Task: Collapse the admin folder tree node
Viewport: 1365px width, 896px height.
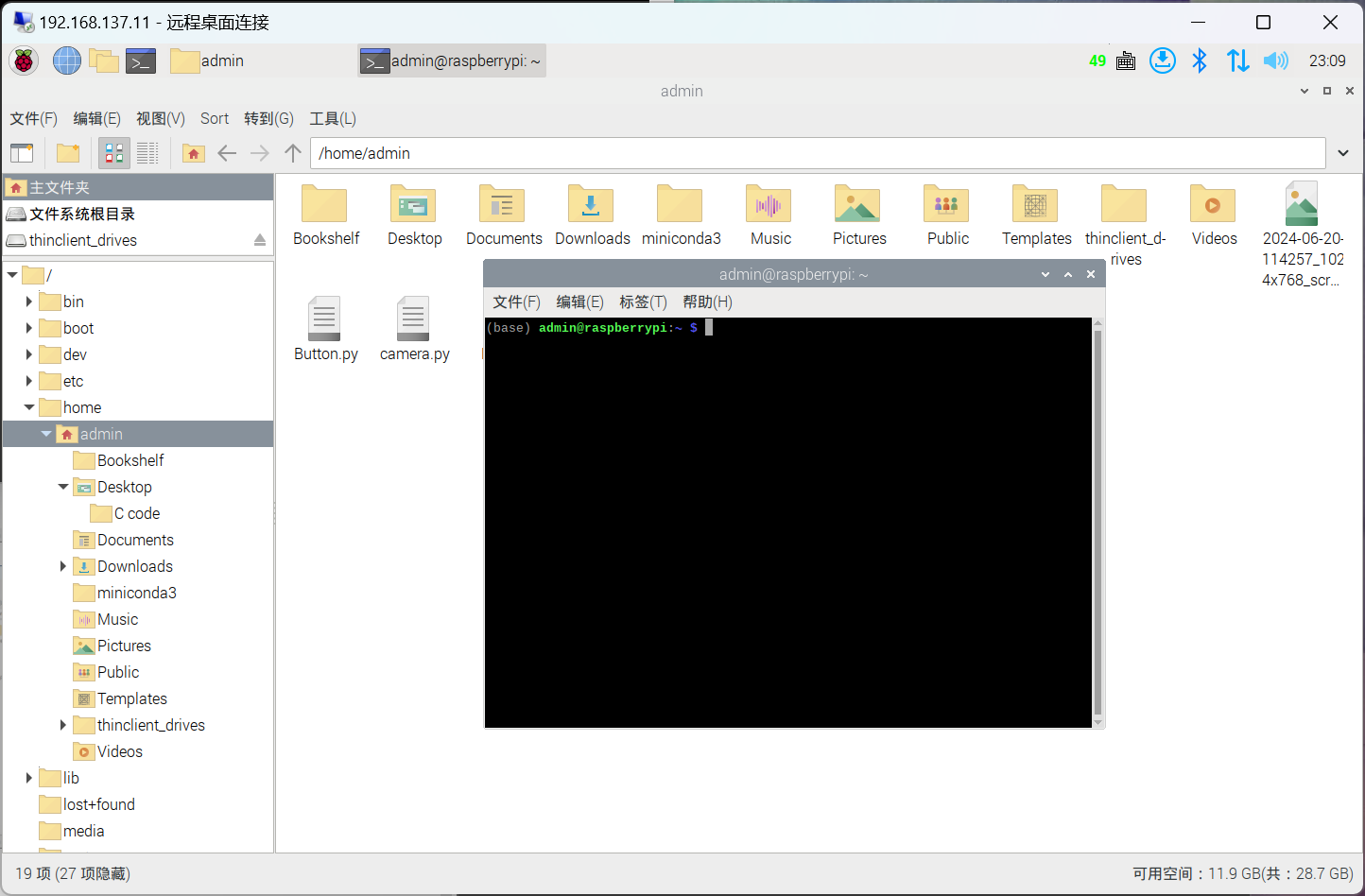Action: pos(46,434)
